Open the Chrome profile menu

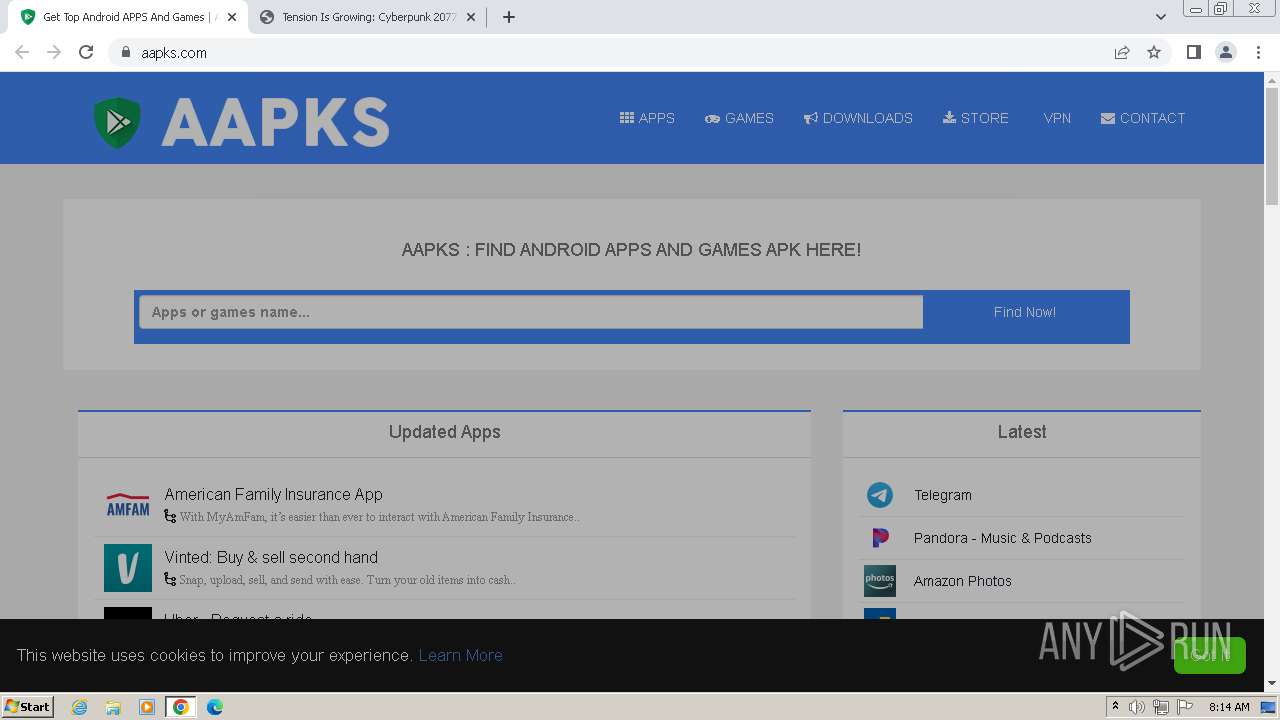1226,52
